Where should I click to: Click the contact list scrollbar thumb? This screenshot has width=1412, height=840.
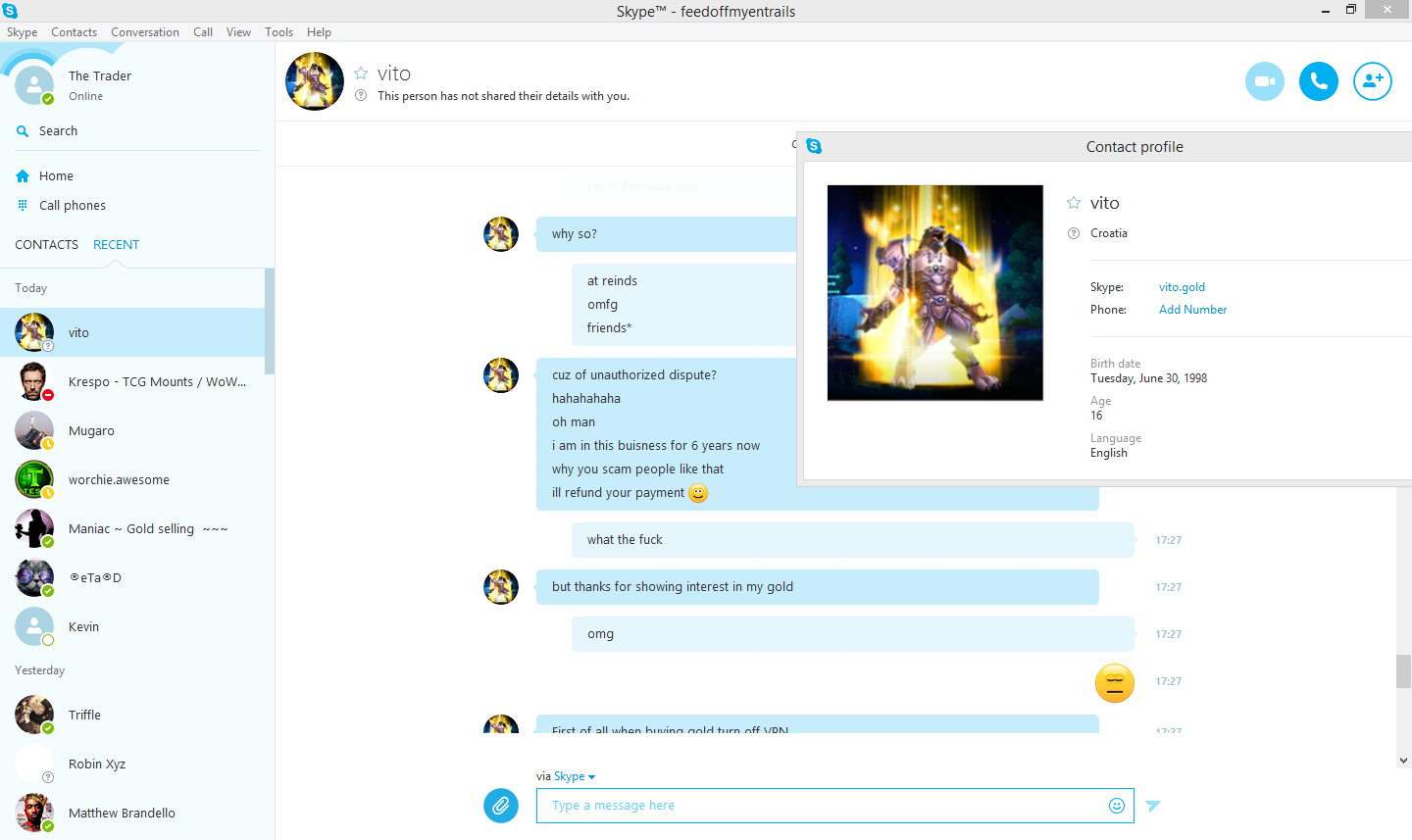pos(270,321)
